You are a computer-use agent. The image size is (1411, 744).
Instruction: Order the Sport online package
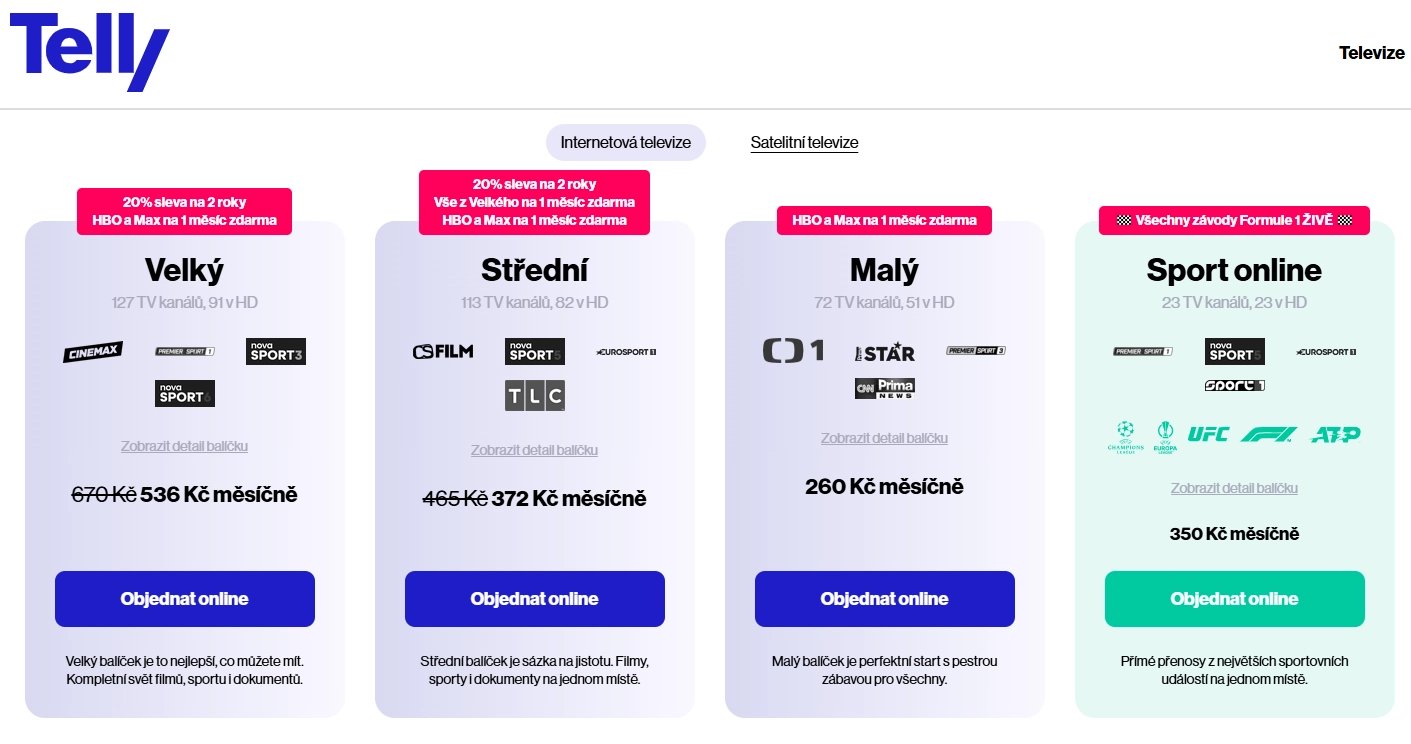click(x=1234, y=598)
